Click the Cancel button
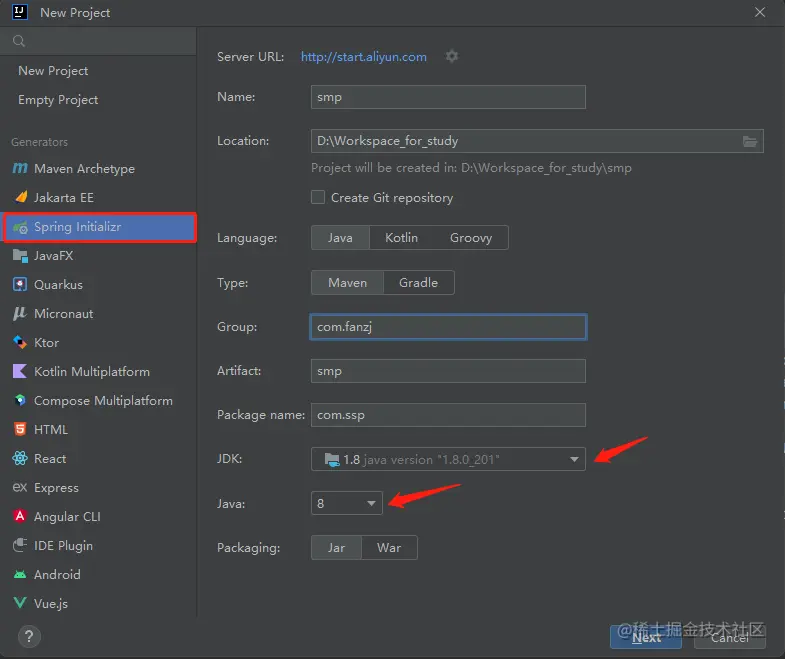This screenshot has width=785, height=659. tap(729, 637)
